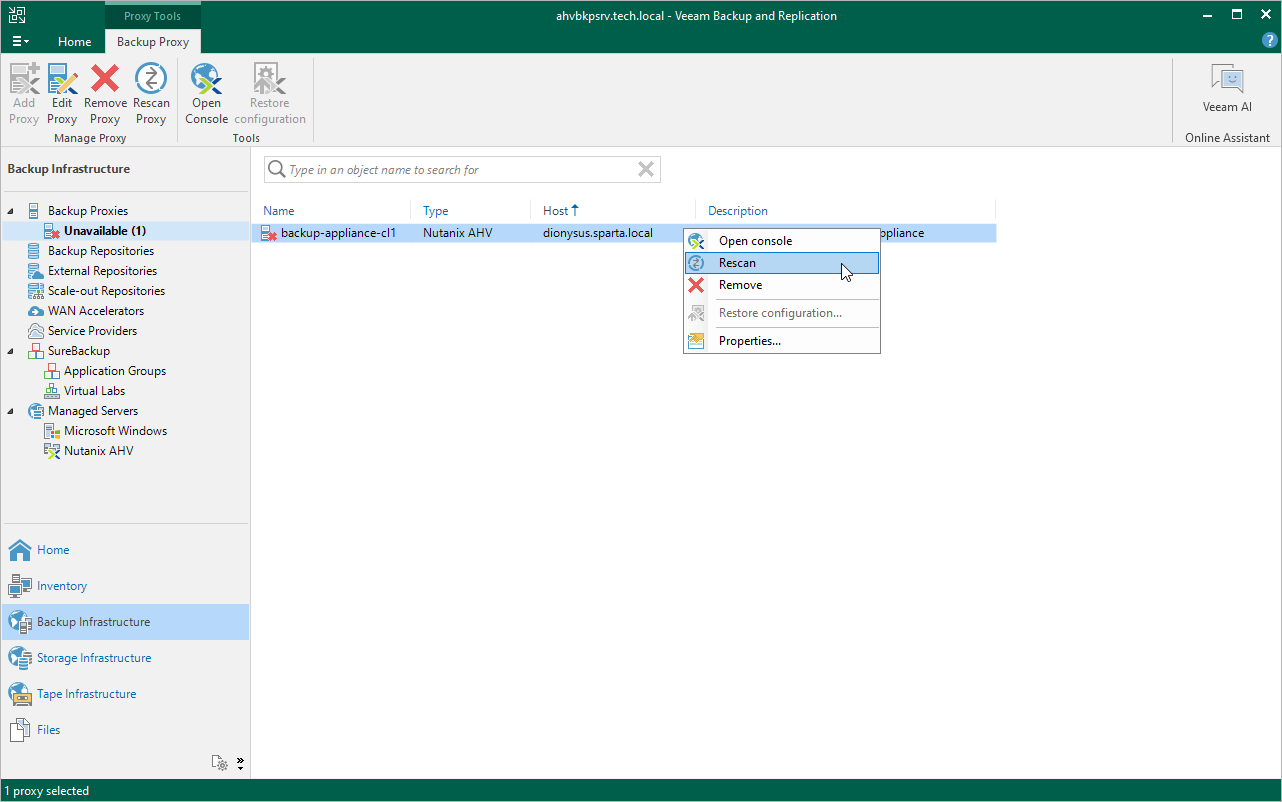Image resolution: width=1282 pixels, height=802 pixels.
Task: Open the Storage Infrastructure navigation view
Action: coord(125,658)
